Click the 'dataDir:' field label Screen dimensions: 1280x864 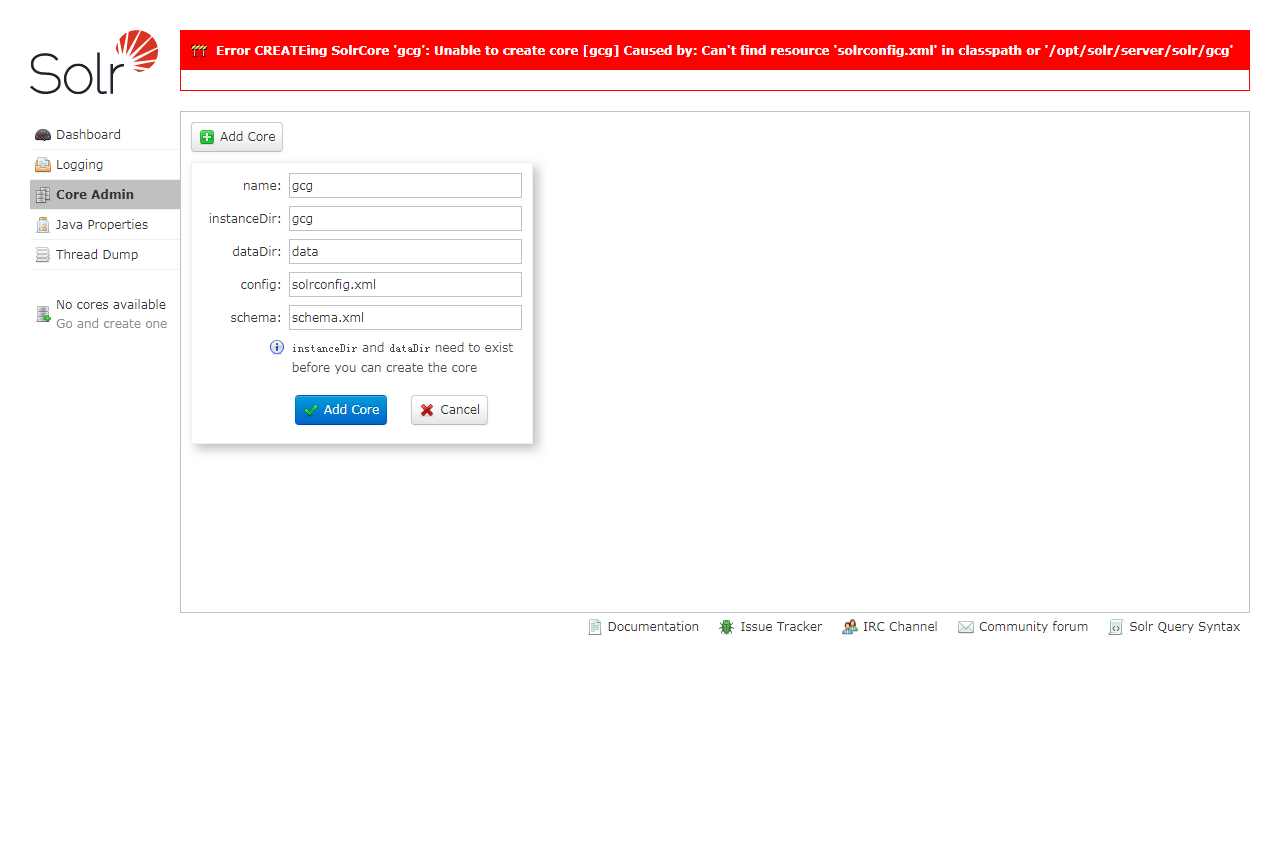[257, 252]
